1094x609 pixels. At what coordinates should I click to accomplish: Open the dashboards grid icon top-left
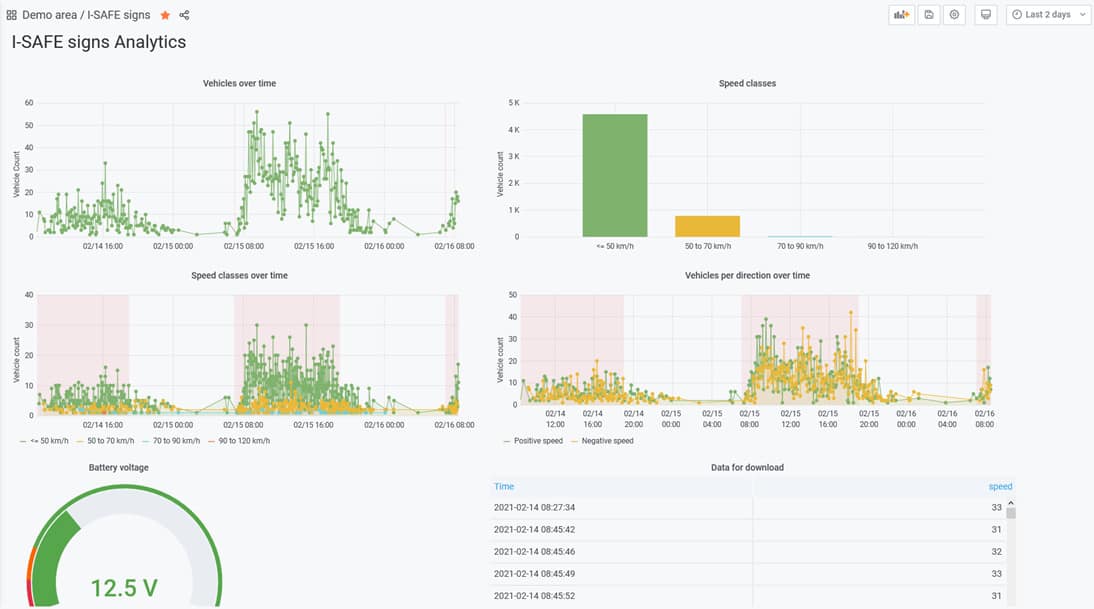pyautogui.click(x=12, y=14)
